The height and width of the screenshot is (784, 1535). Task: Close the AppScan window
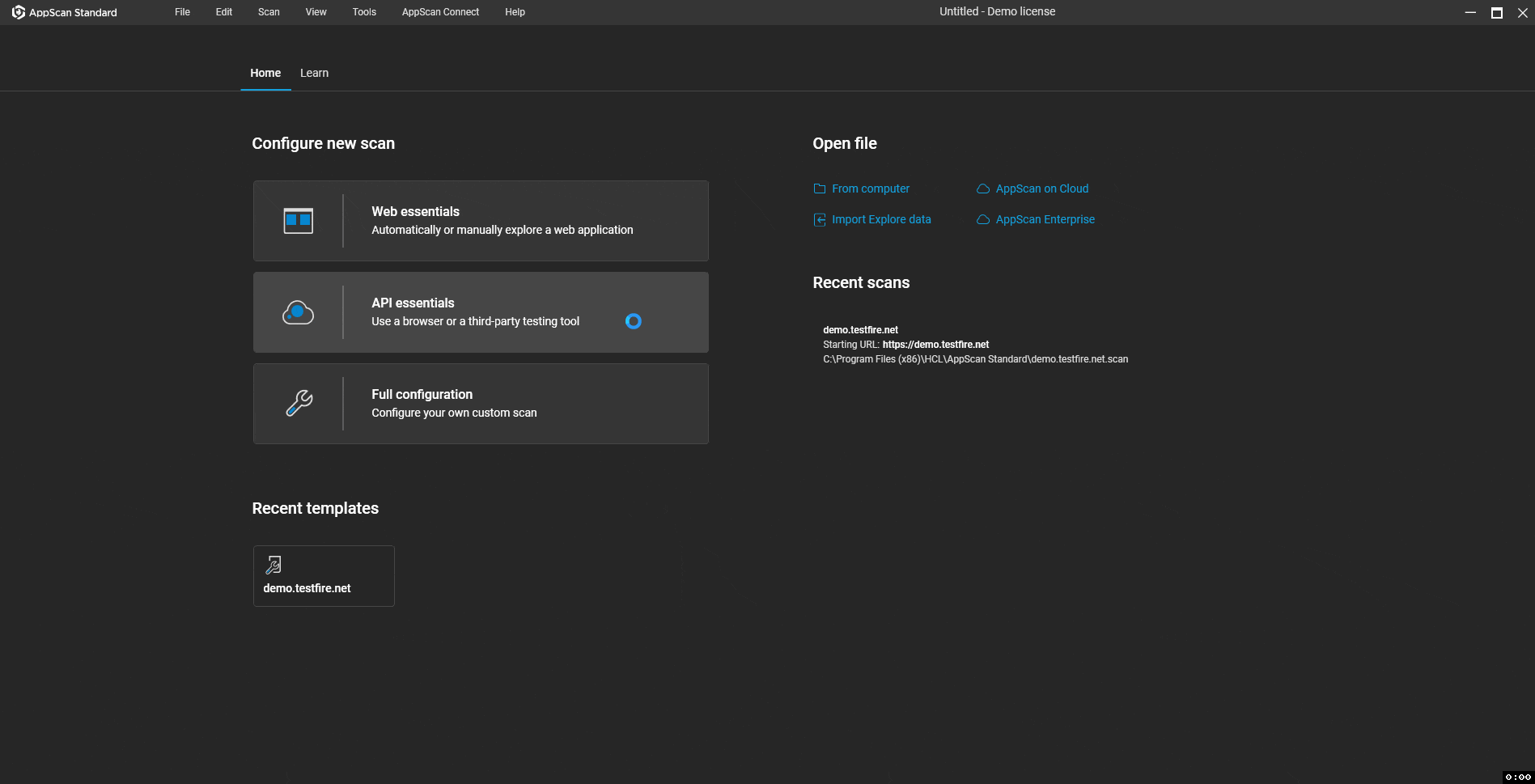pos(1522,12)
